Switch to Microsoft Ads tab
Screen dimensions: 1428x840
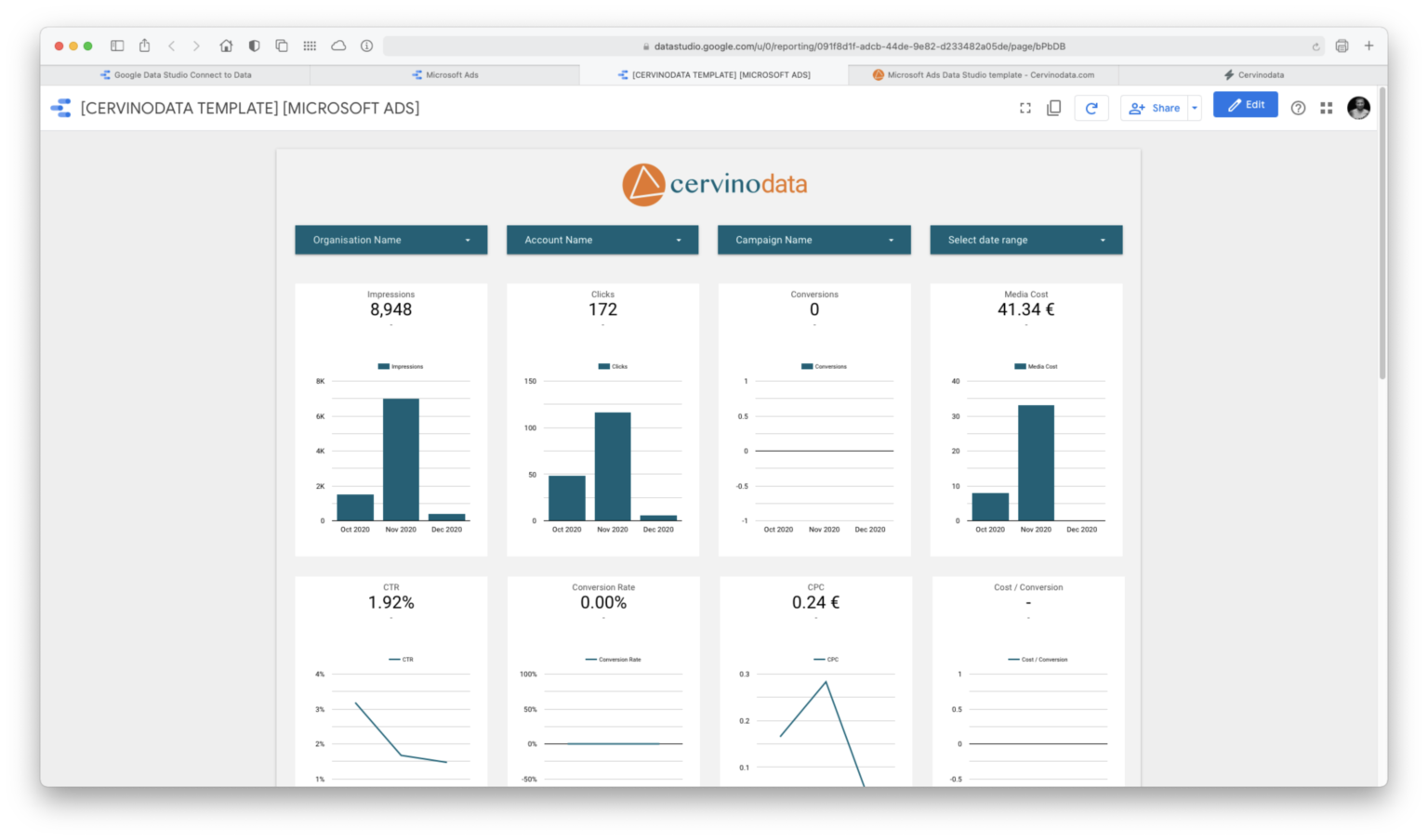pyautogui.click(x=444, y=75)
